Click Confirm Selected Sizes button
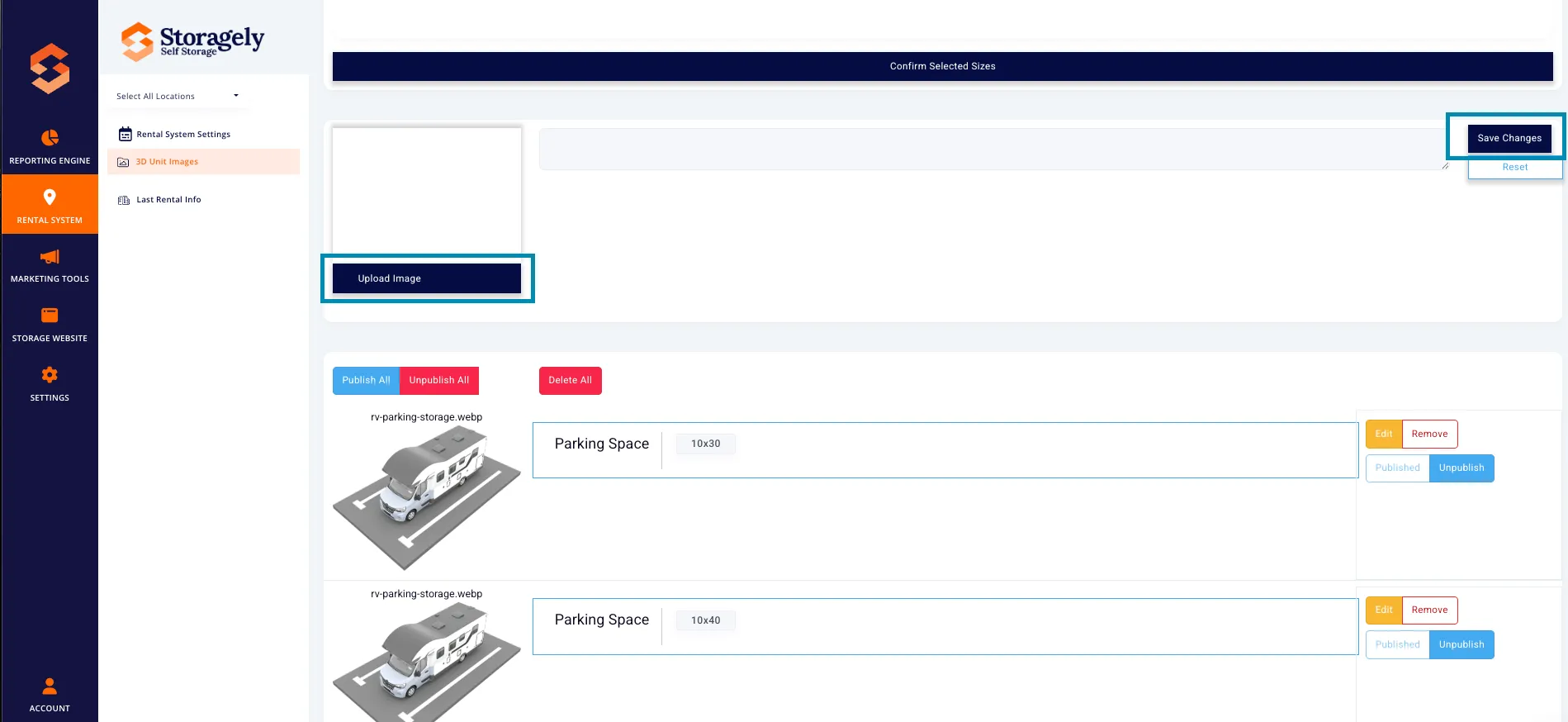 point(942,66)
